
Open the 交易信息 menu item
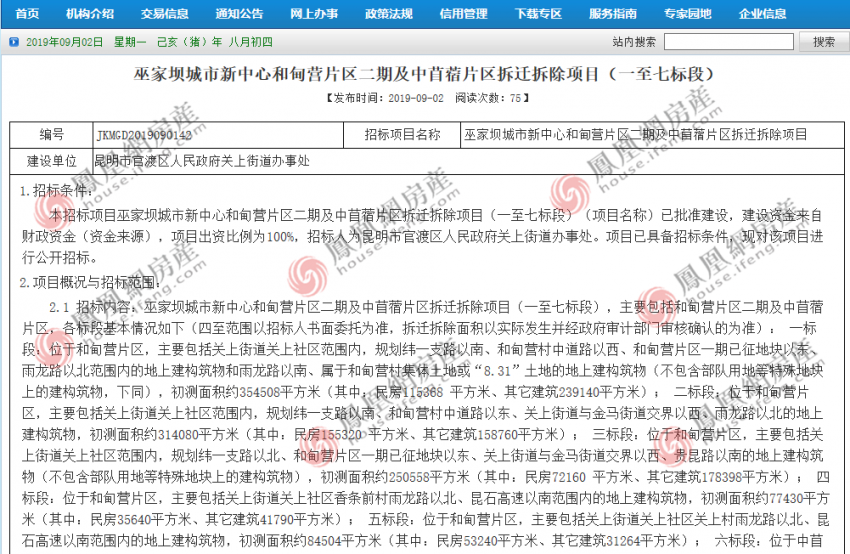pos(164,14)
